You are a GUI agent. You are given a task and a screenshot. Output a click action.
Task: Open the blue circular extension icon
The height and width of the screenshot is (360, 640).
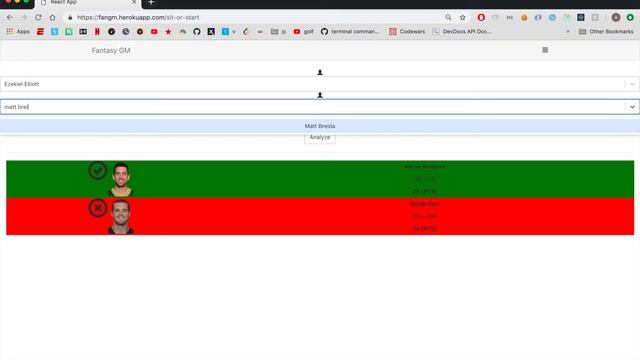[552, 17]
